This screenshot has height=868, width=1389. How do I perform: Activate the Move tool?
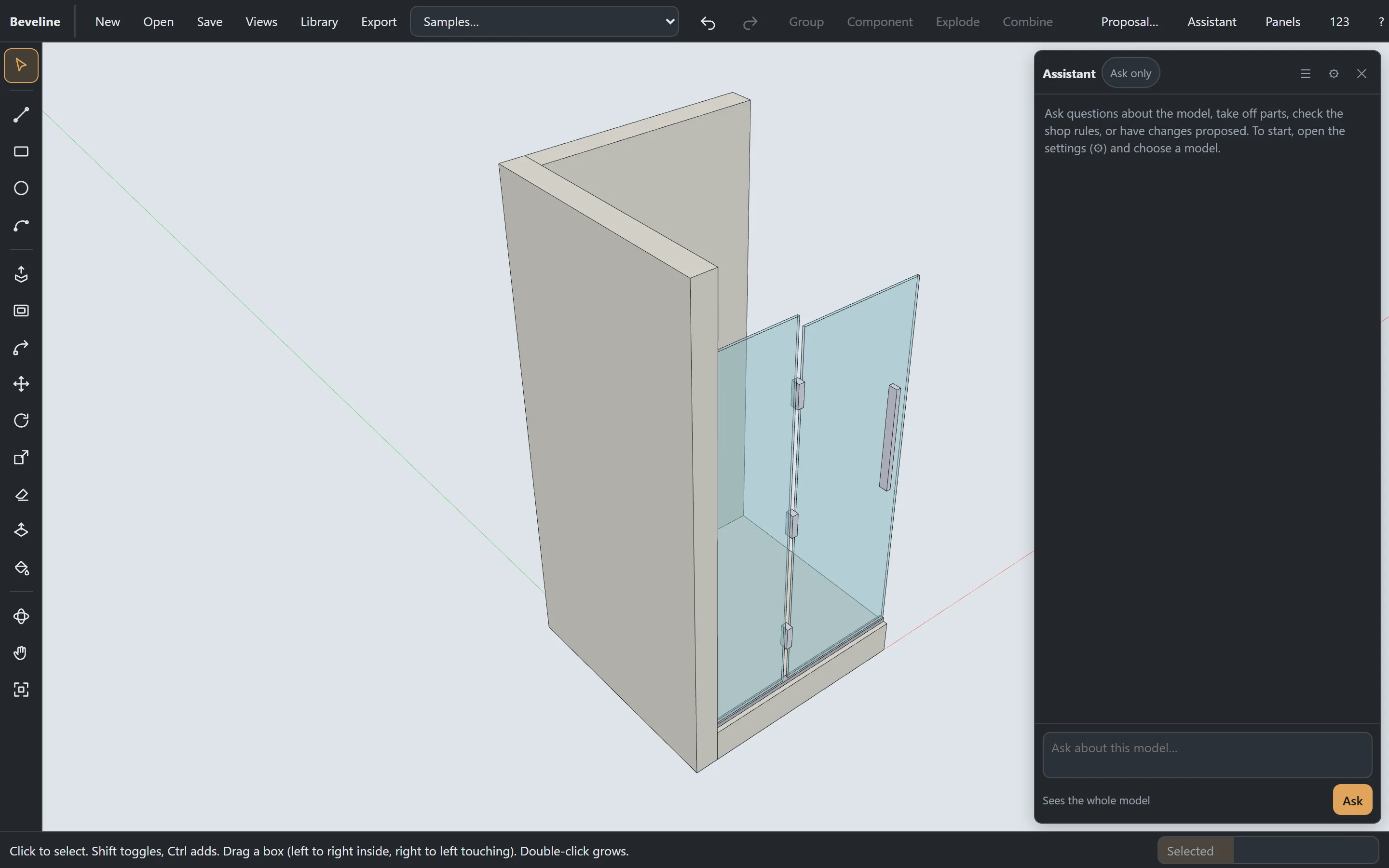pyautogui.click(x=21, y=384)
